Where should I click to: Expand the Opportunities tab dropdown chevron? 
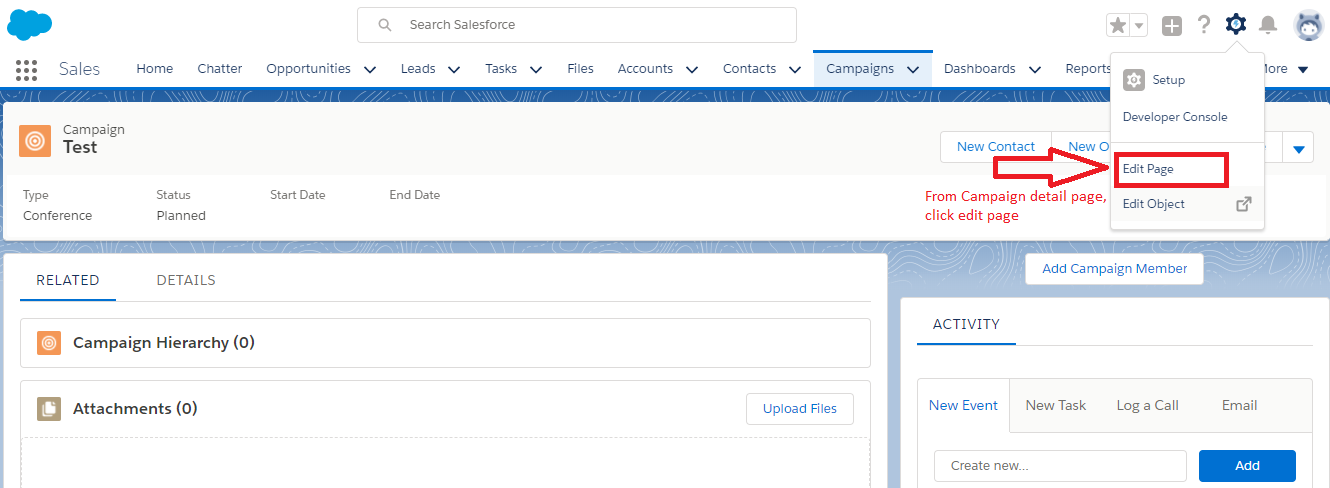tap(370, 69)
